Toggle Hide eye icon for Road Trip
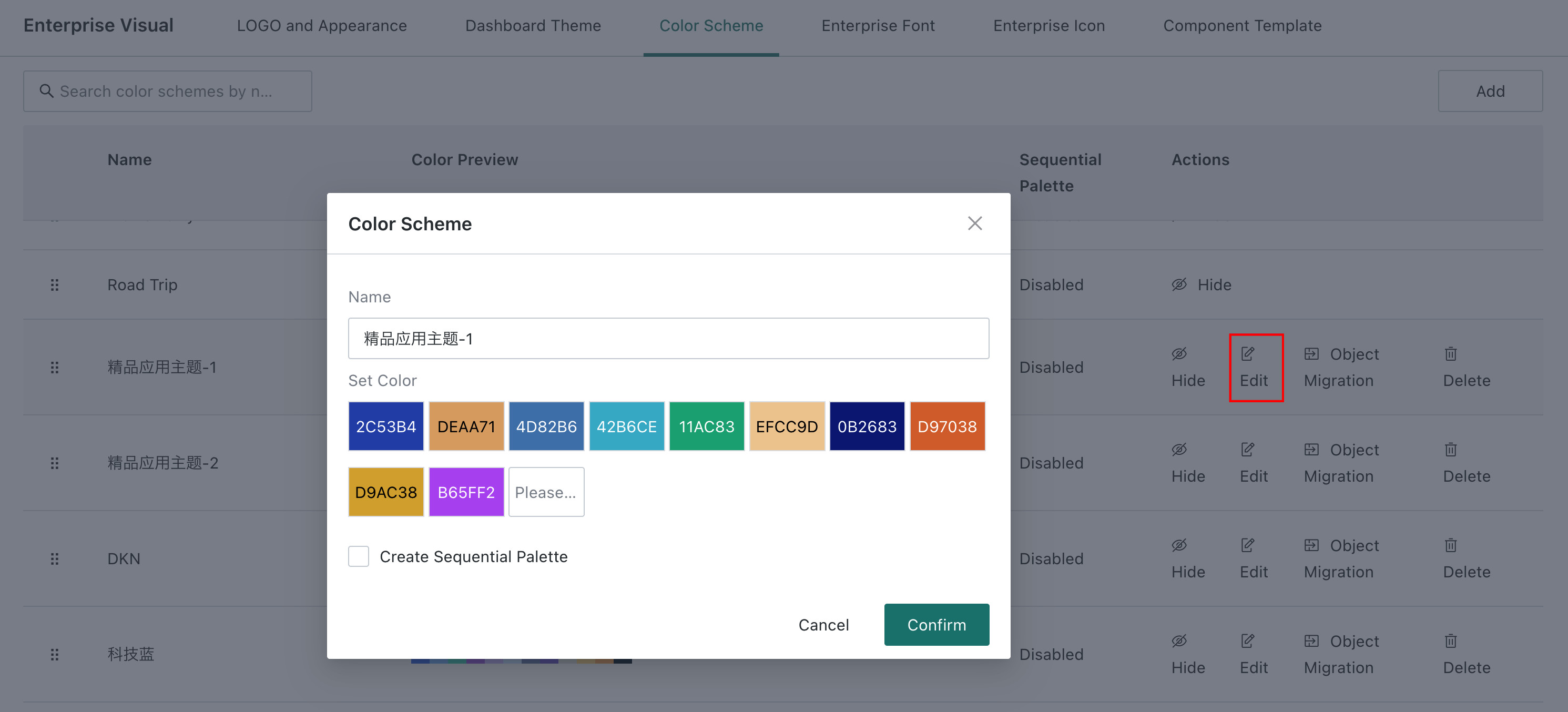Screen dimensions: 1568x712 click(x=1178, y=284)
